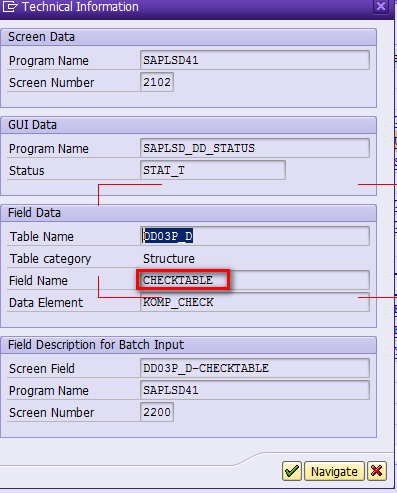This screenshot has height=493, width=397.
Task: Click the Status field STAT_T
Action: [x=213, y=170]
